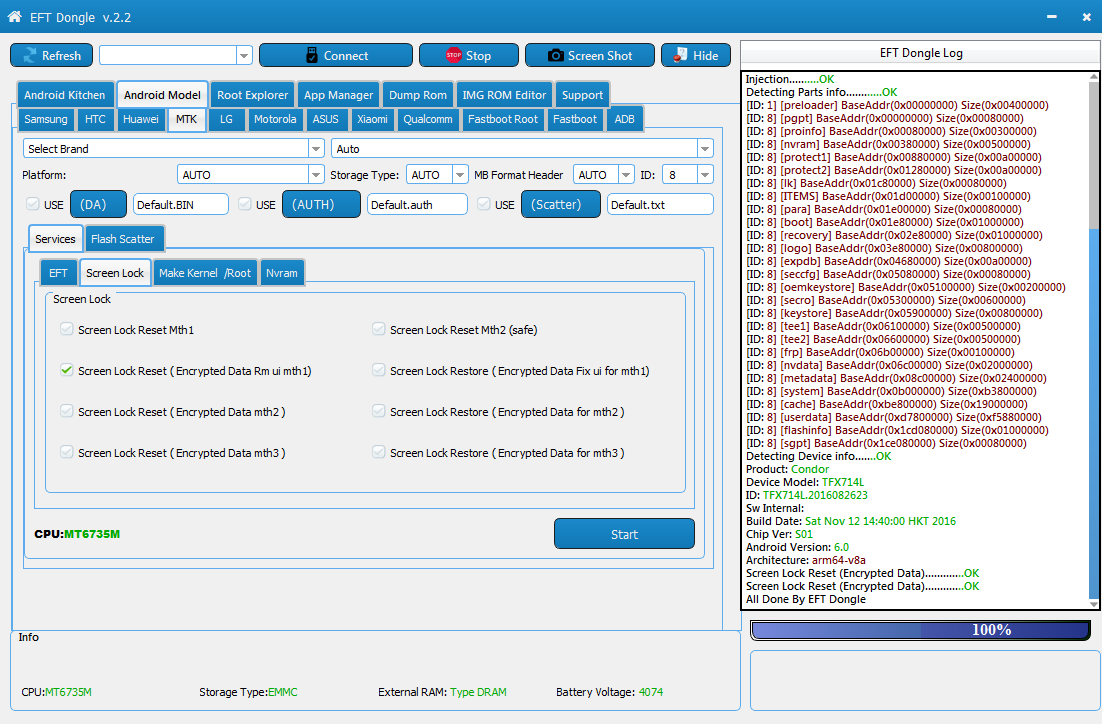Click the log panel vertical scrollbar
The image size is (1102, 724).
coord(1094,340)
